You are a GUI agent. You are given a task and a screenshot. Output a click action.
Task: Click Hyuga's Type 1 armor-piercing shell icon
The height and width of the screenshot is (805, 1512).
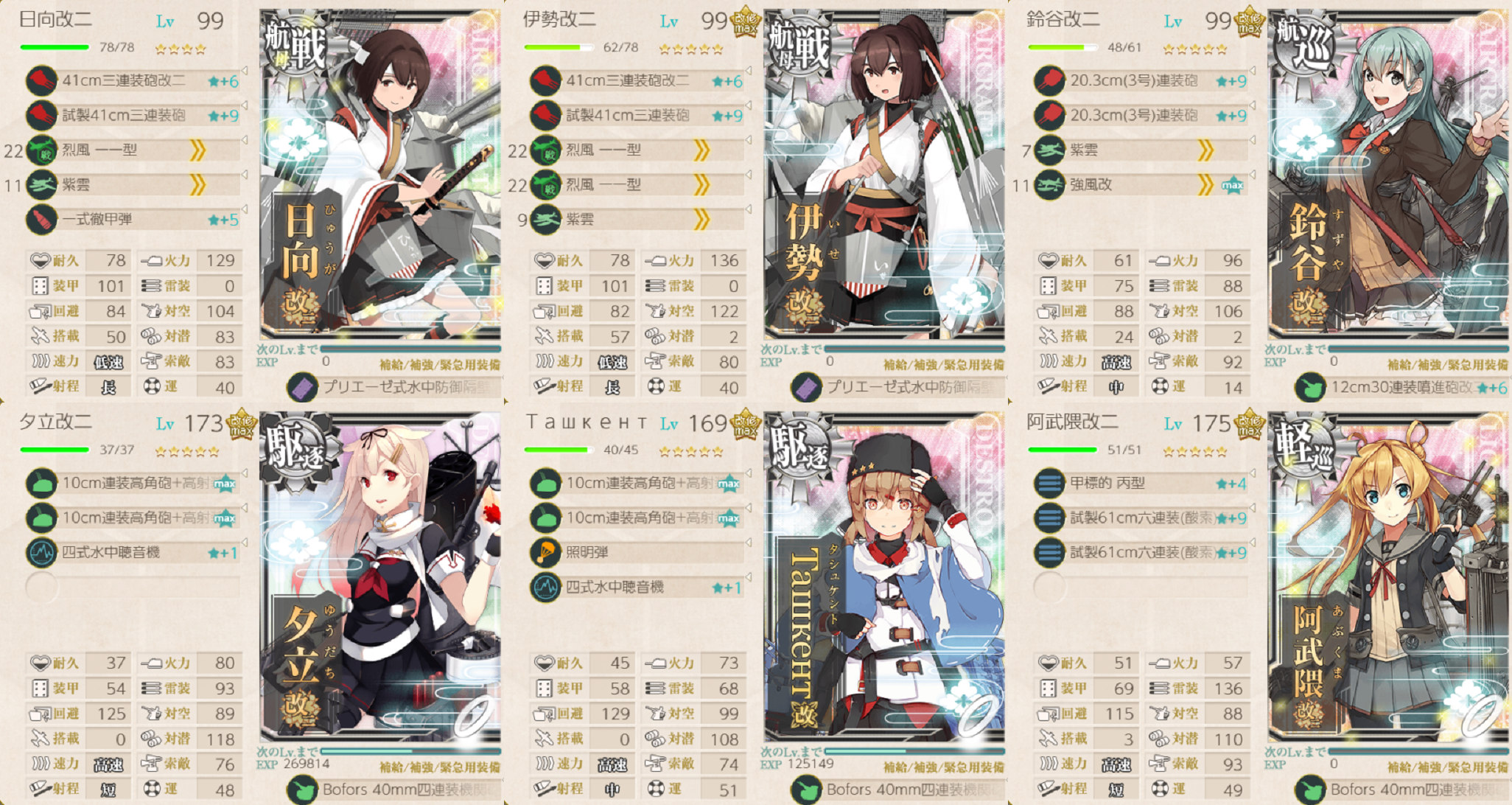pyautogui.click(x=41, y=219)
